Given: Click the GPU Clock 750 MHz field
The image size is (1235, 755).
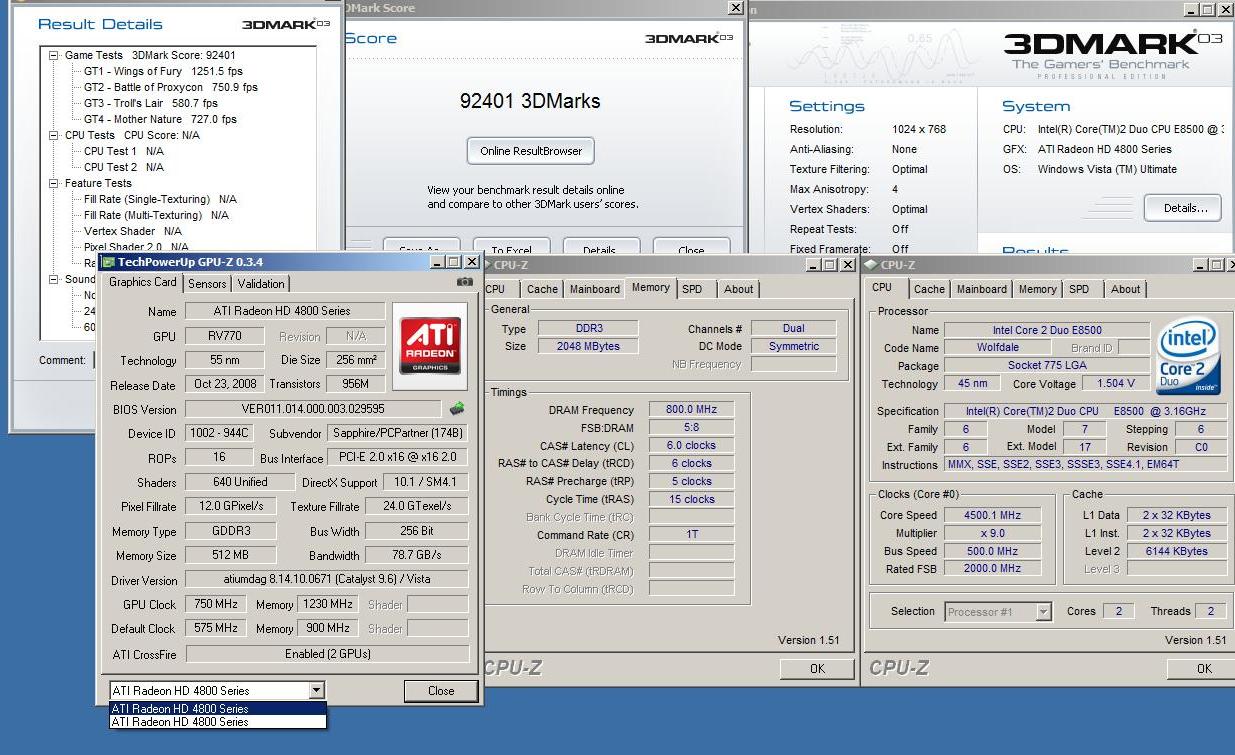Looking at the screenshot, I should pos(216,604).
